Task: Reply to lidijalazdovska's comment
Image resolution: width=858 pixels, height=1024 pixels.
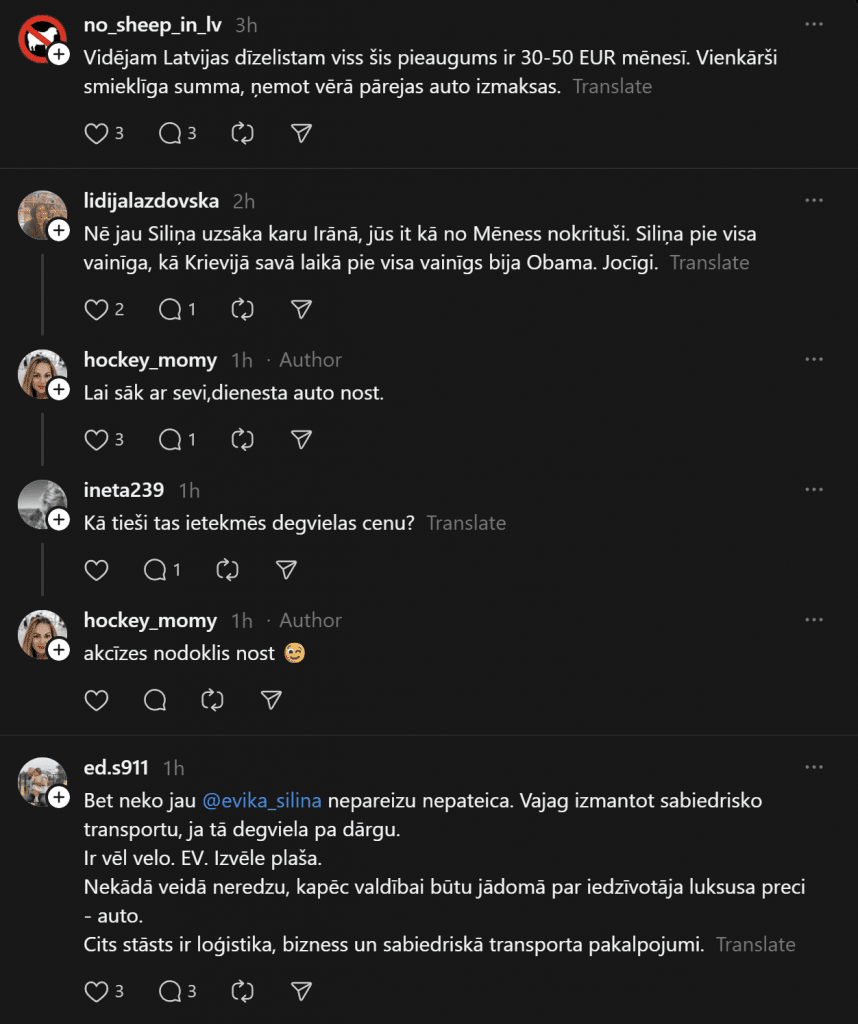Action: [x=170, y=309]
